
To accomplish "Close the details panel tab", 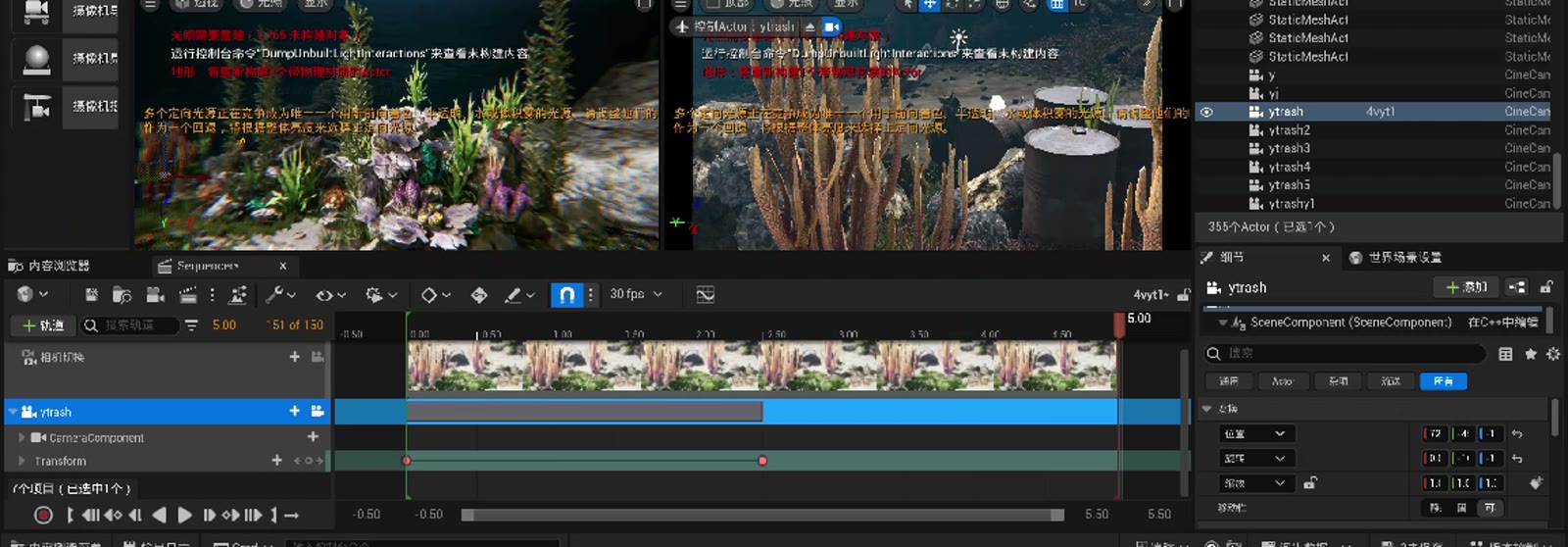I will 1326,258.
